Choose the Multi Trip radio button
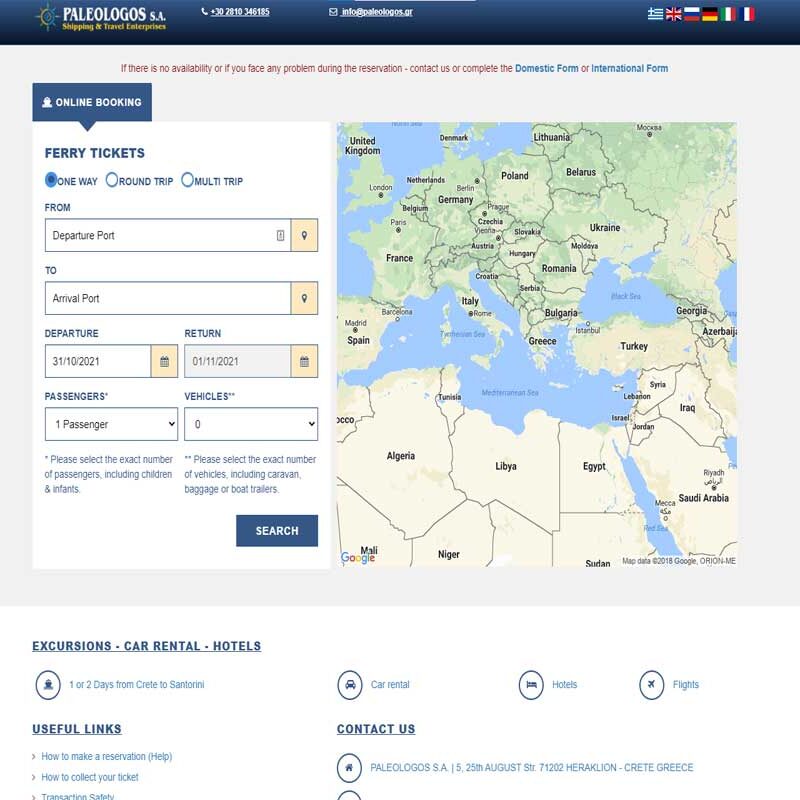 (188, 181)
